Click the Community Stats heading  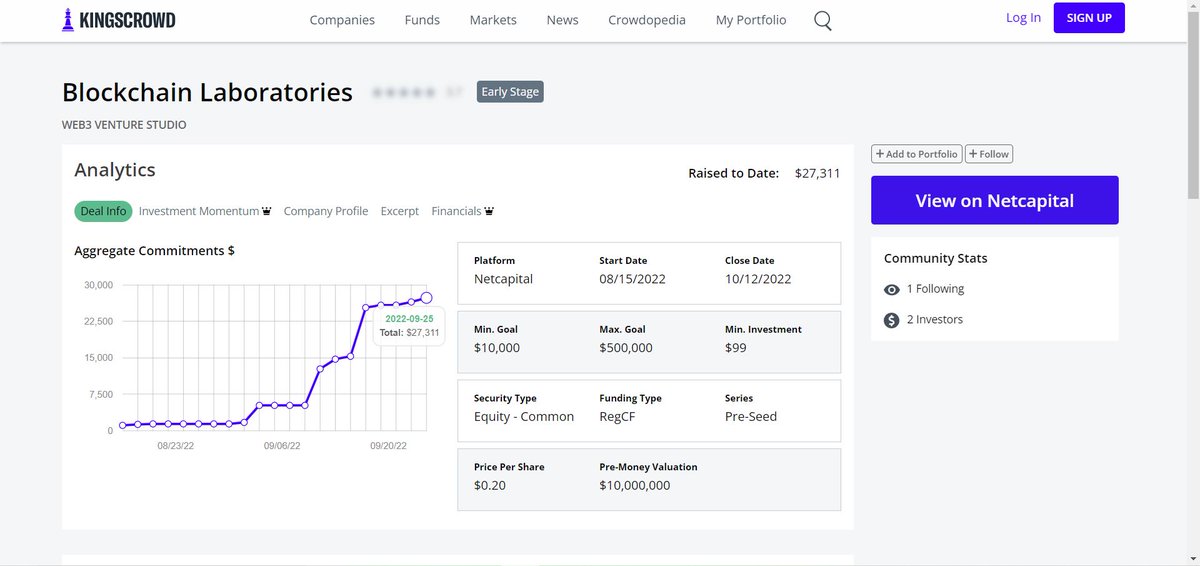pyautogui.click(x=935, y=258)
